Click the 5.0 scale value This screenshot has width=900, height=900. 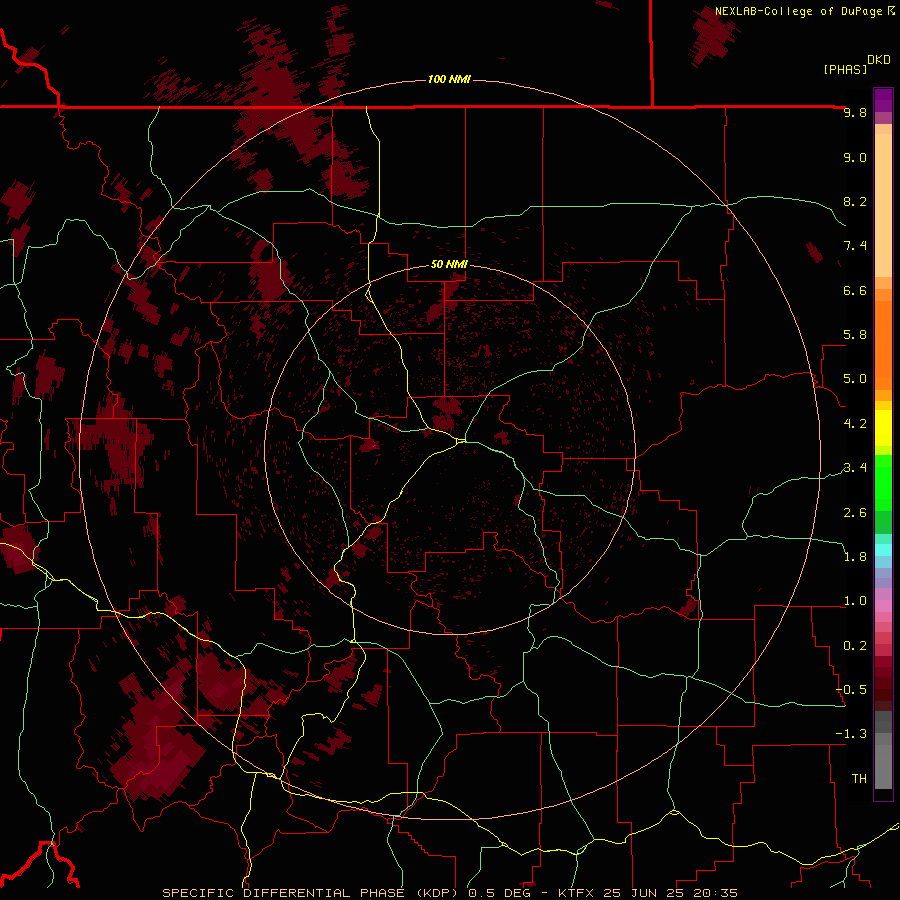coord(855,379)
